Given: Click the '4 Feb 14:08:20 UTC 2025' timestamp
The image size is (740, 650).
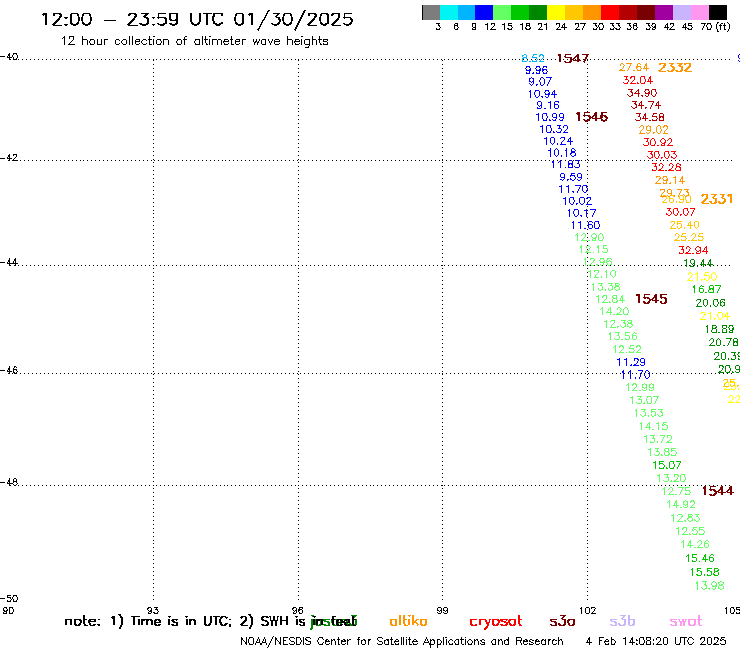Looking at the screenshot, I should 656,641.
